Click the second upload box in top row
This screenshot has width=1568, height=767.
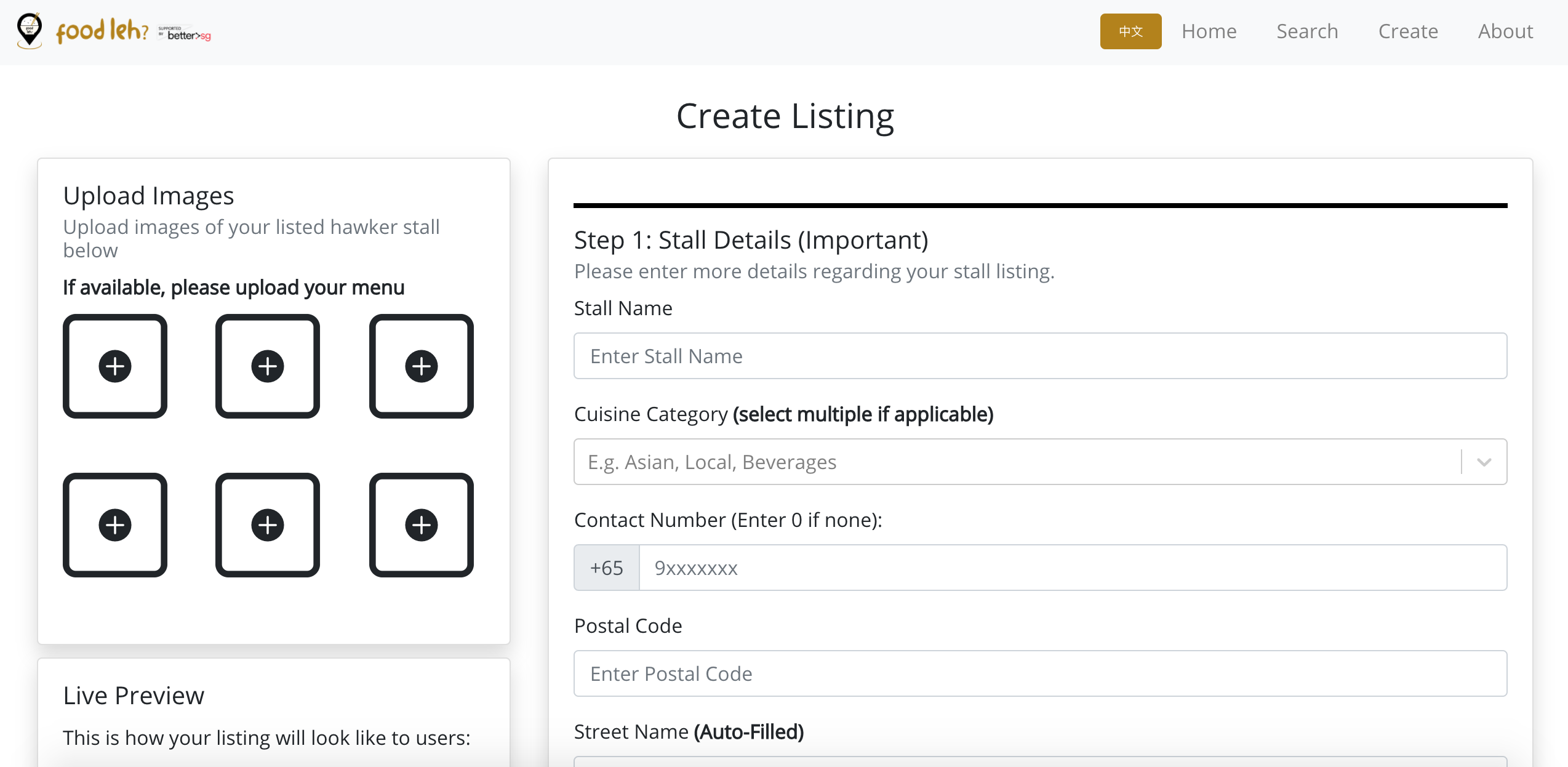point(268,366)
